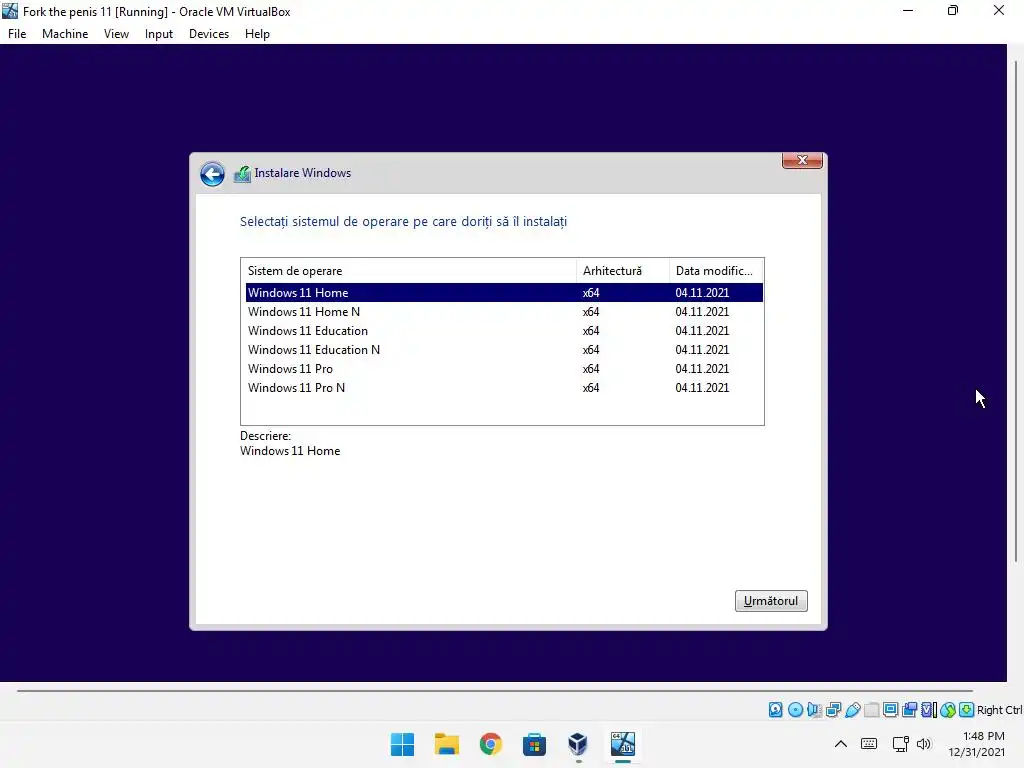Open VirtualBox Manager taskbar icon
Screen dimensions: 1024x768
(x=578, y=744)
